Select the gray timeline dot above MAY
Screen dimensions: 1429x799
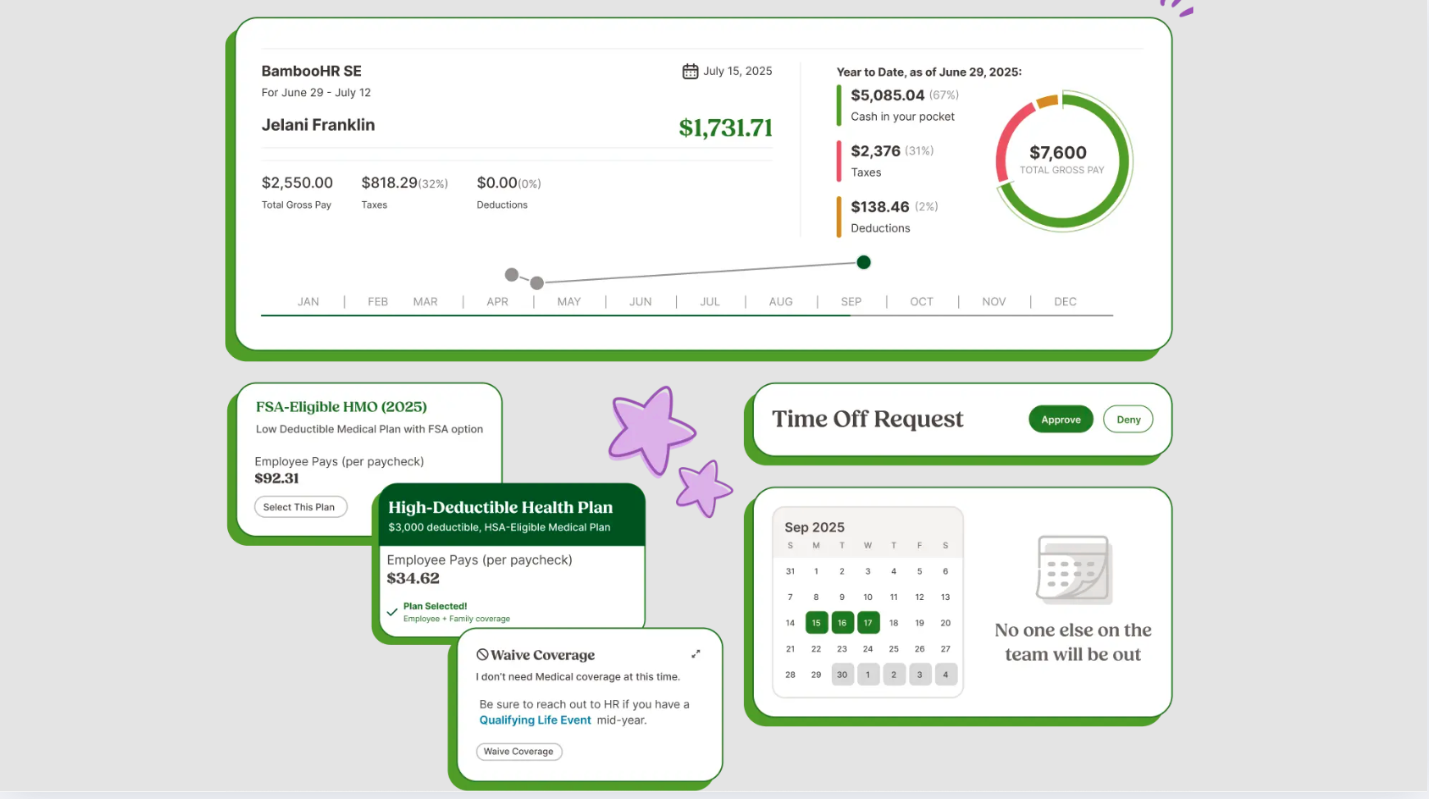point(537,283)
